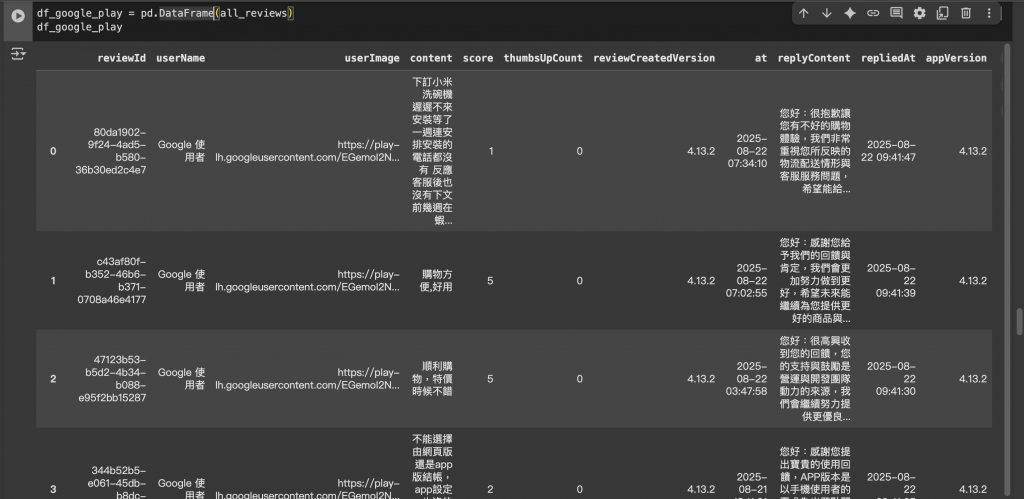Add a comment to the cell
Screen dimensions: 1024x499
pyautogui.click(x=897, y=13)
